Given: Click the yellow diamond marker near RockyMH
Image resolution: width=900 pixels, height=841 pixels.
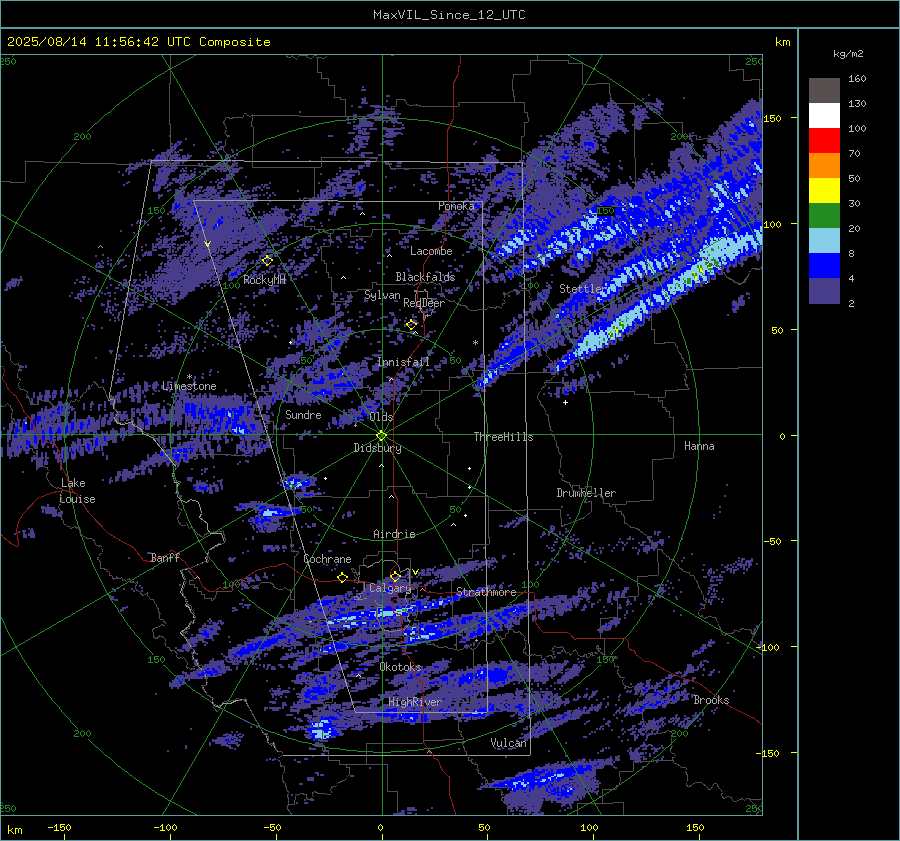Looking at the screenshot, I should point(267,261).
